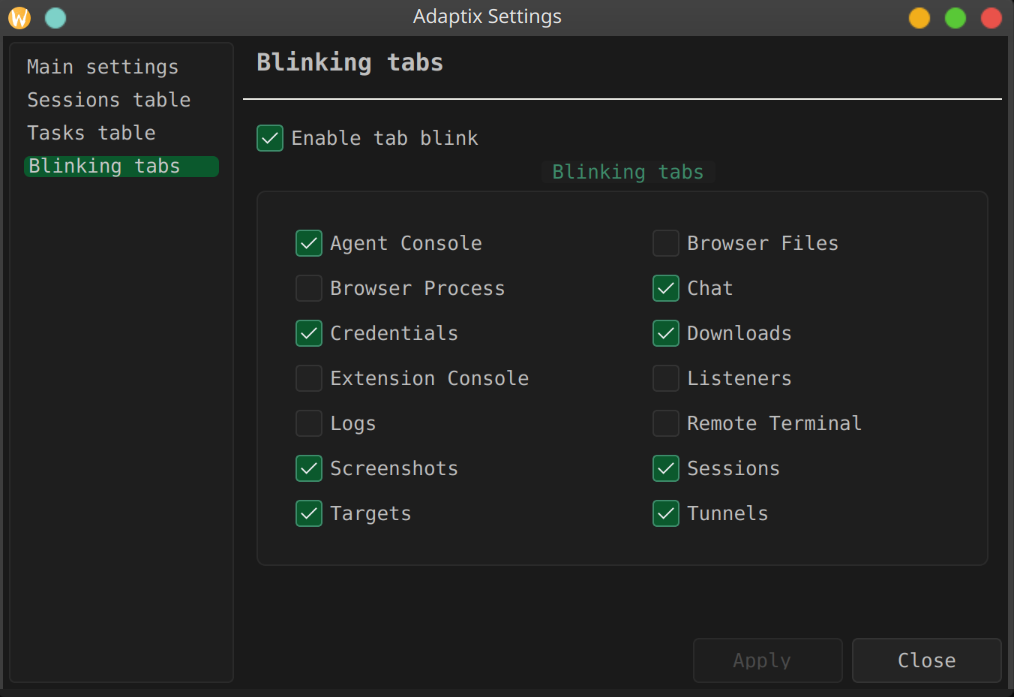Close the settings dialog with Close
Screen dimensions: 1014x697
[926, 660]
